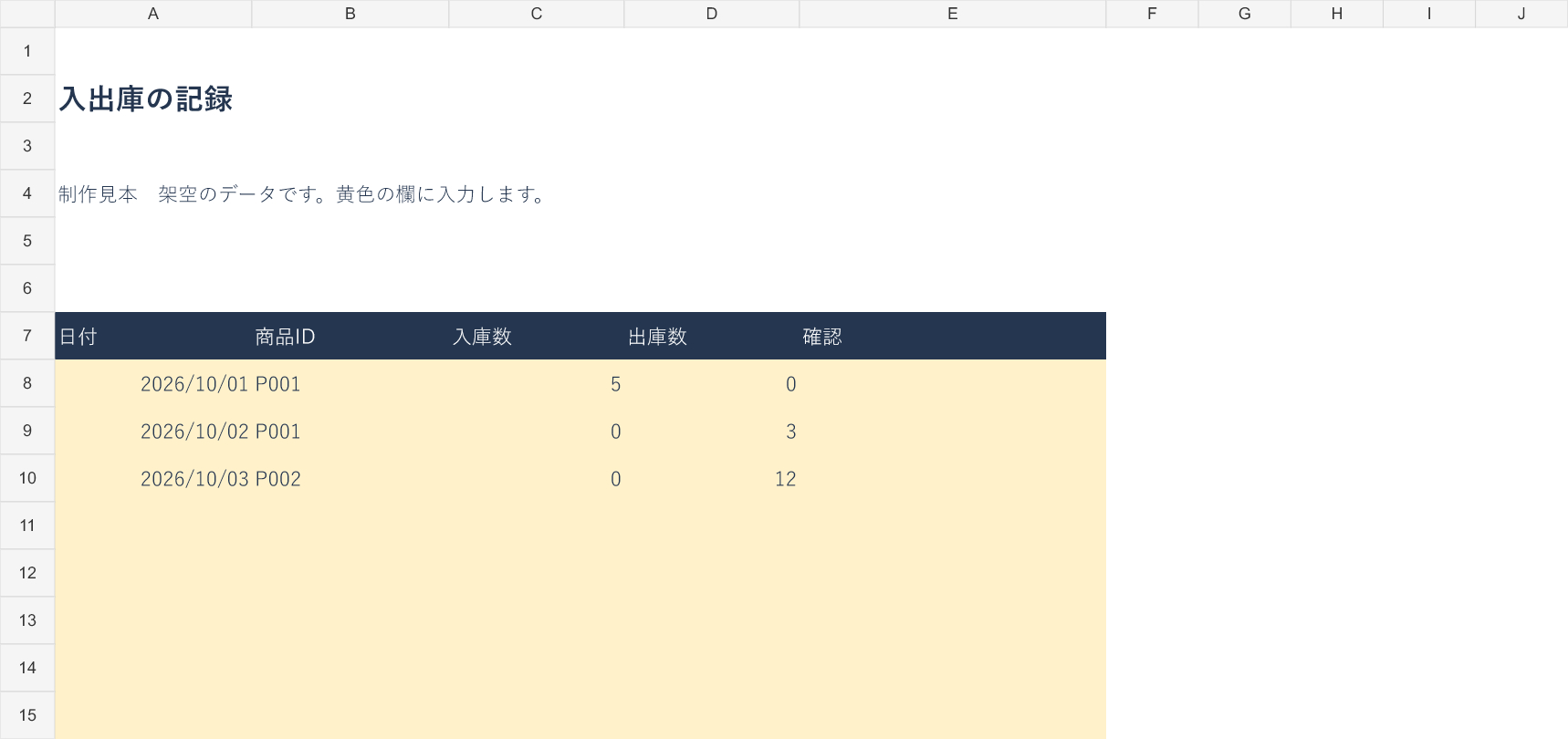This screenshot has width=1568, height=739.
Task: Select row 5 header
Action: click(27, 241)
